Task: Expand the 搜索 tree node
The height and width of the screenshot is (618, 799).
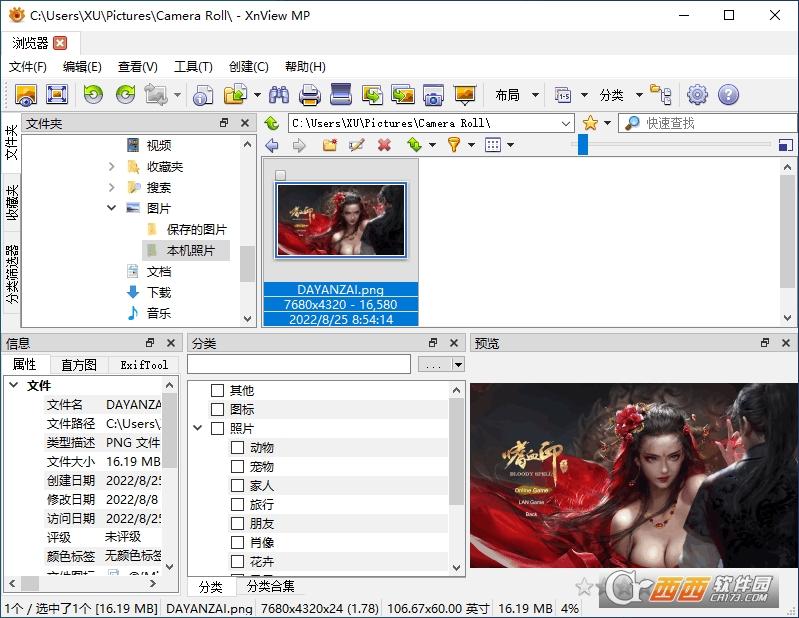Action: [112, 187]
